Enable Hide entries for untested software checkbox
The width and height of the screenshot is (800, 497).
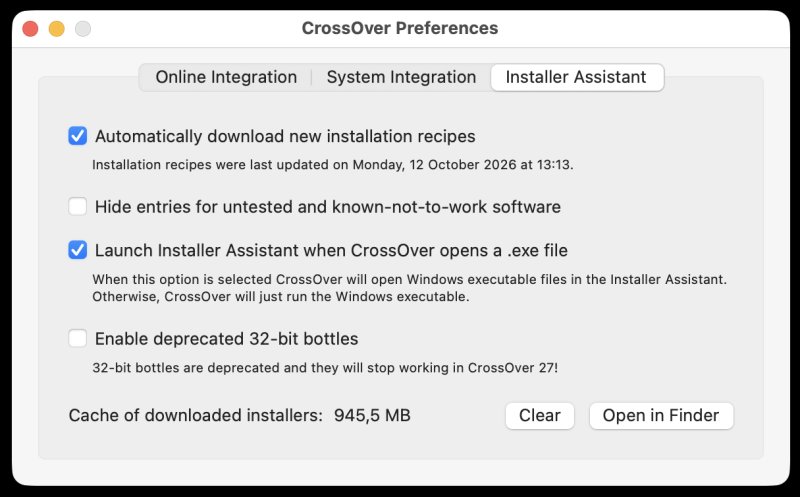tap(78, 207)
